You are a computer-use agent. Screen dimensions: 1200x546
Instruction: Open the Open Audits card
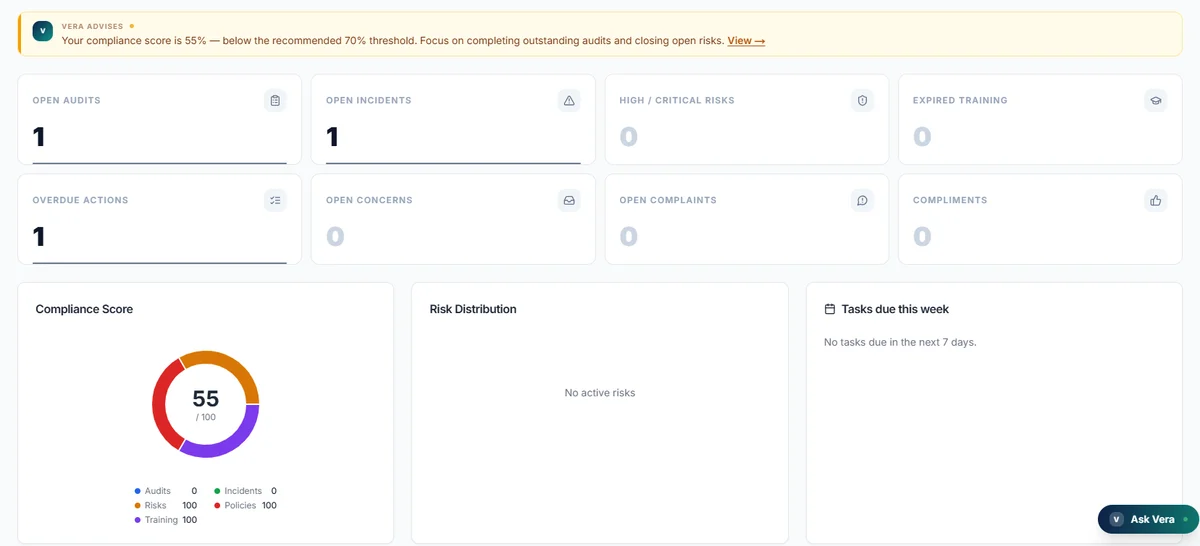160,119
